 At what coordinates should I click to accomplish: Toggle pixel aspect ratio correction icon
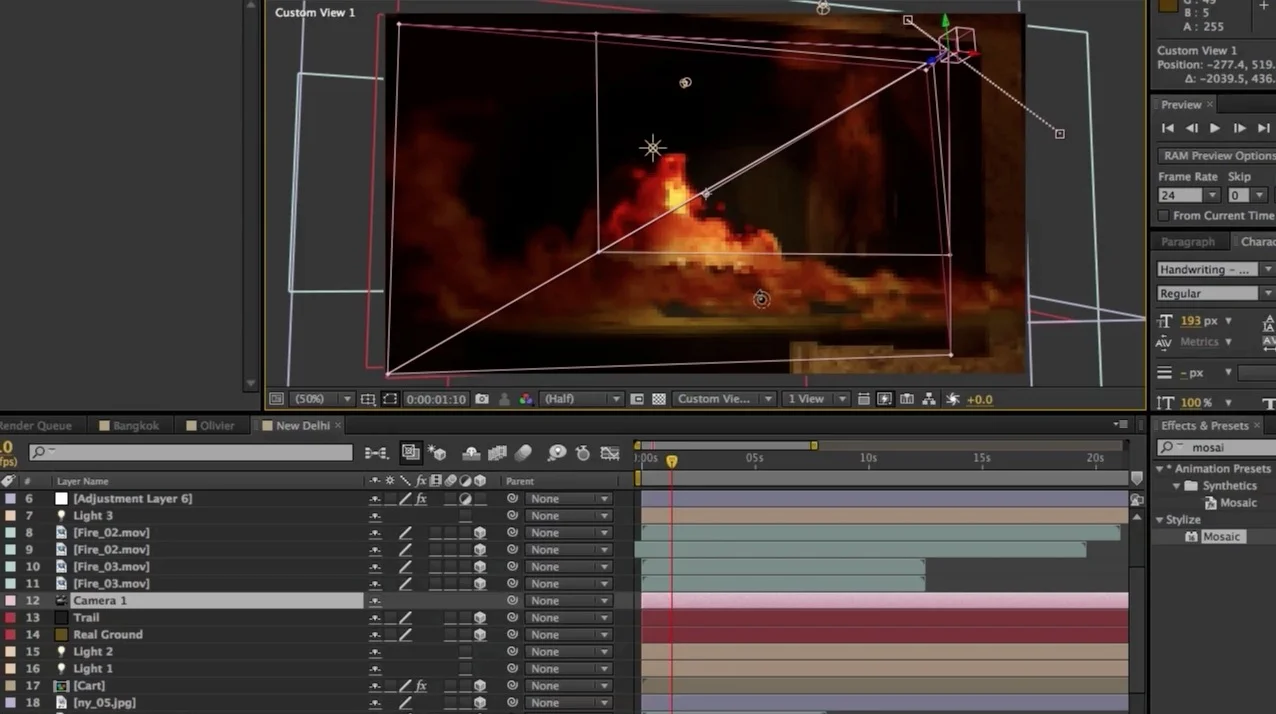[864, 399]
